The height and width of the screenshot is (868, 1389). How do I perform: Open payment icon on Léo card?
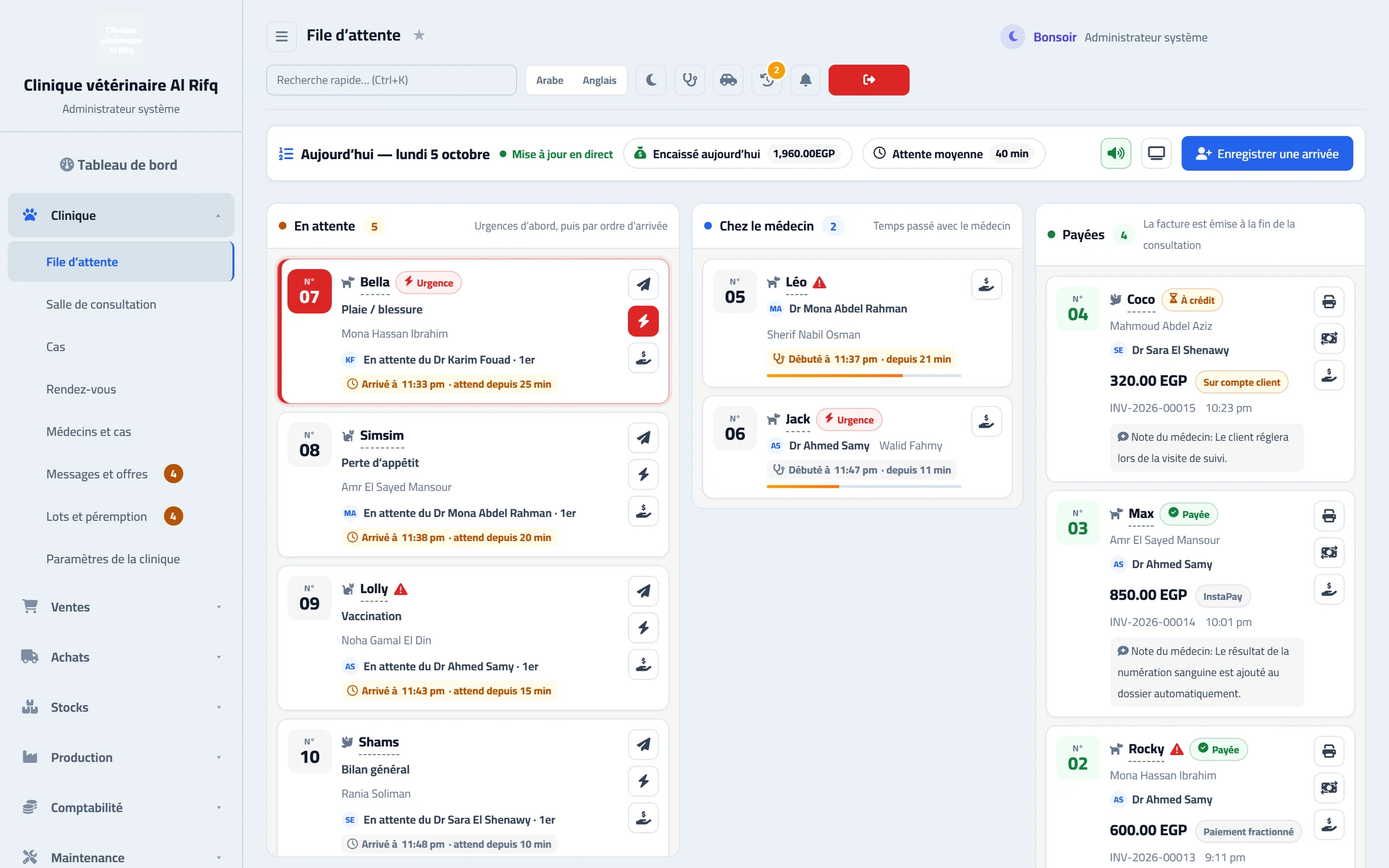tap(986, 284)
